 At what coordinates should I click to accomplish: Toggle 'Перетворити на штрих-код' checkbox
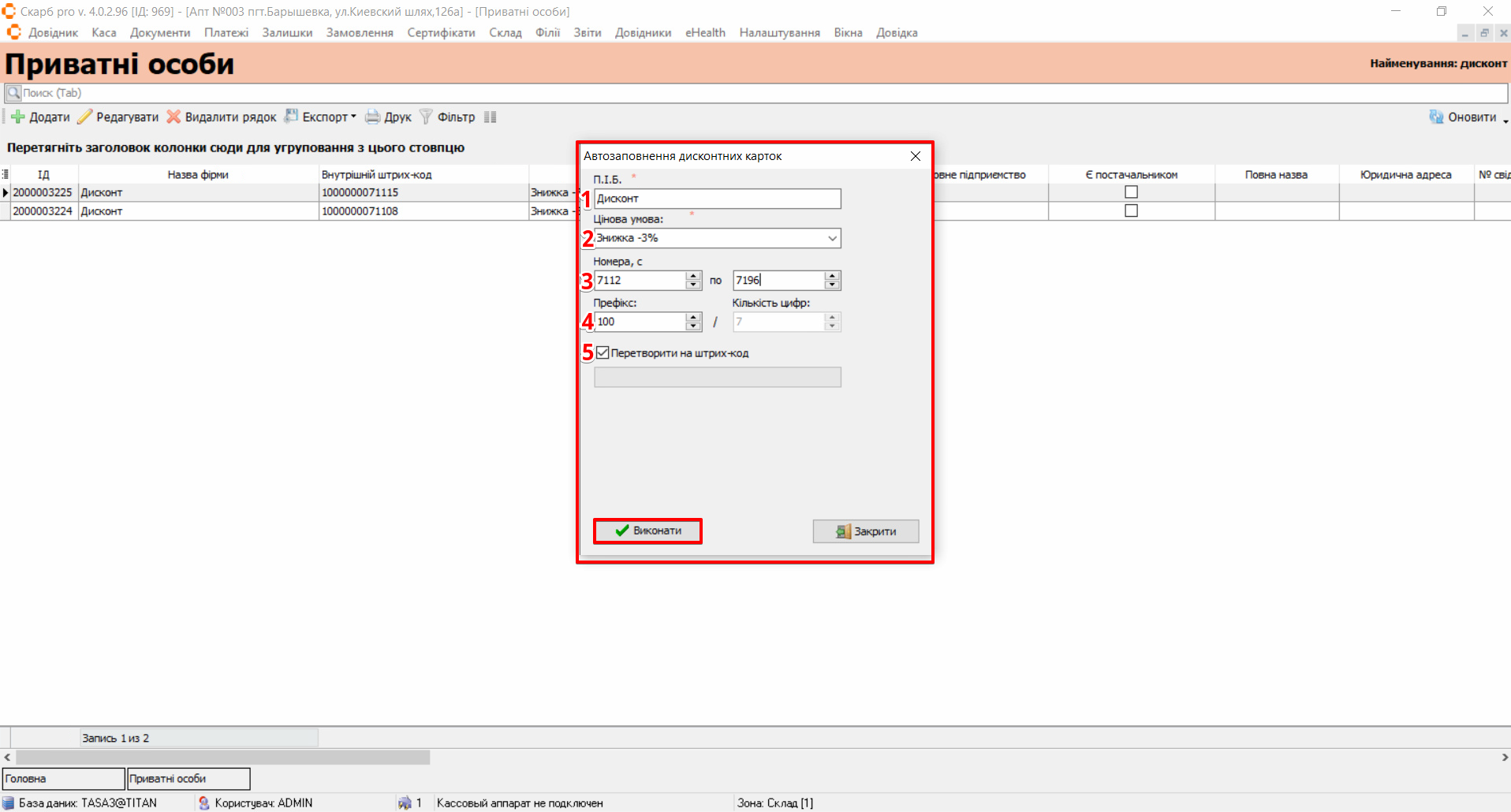(603, 353)
